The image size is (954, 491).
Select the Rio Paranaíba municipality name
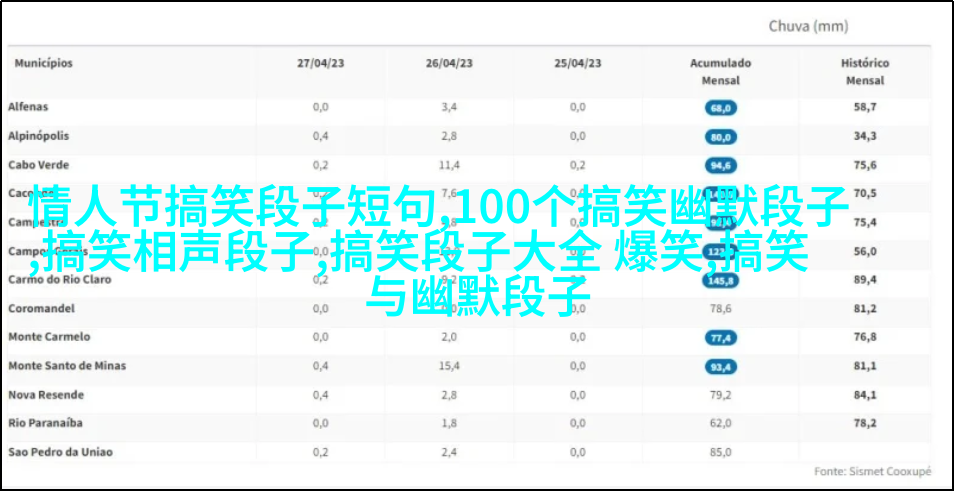tap(45, 423)
